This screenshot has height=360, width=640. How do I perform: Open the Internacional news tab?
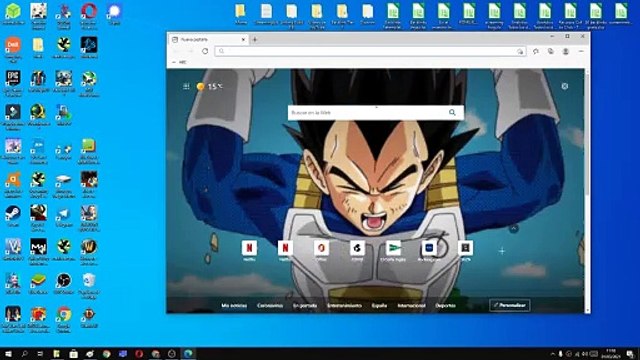pos(411,305)
